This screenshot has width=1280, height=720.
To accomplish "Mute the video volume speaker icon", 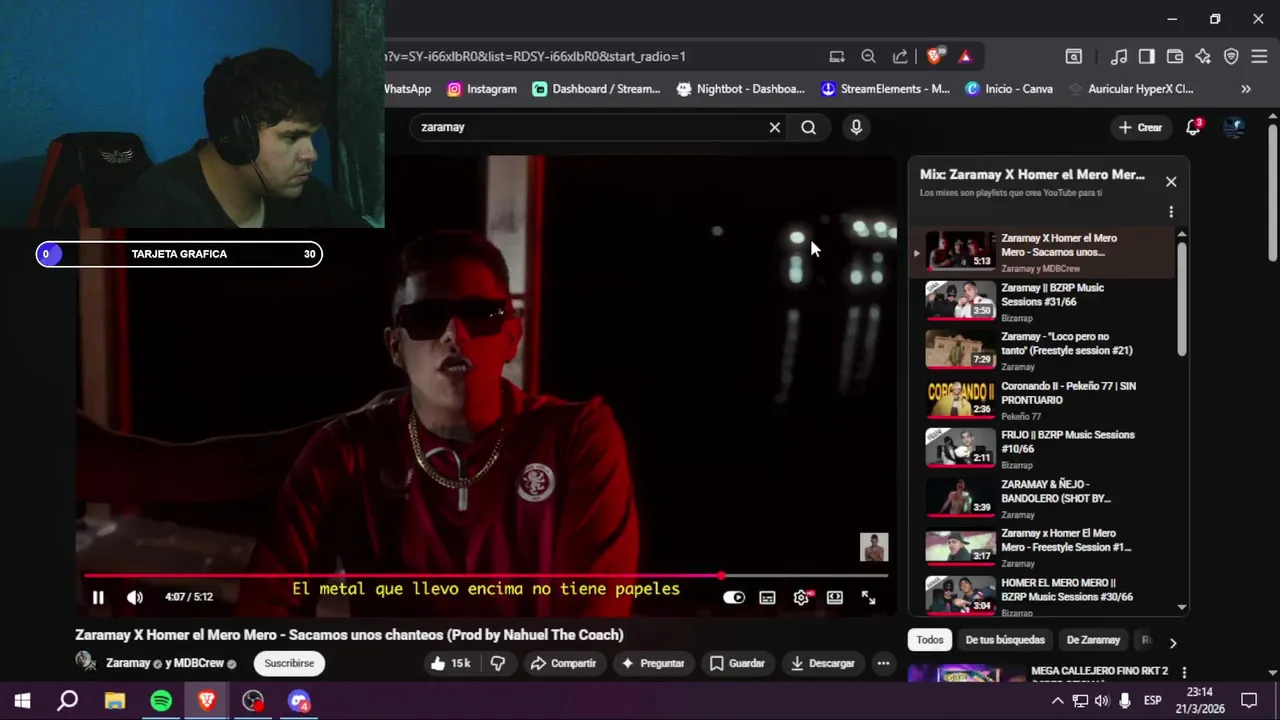I will [x=135, y=597].
